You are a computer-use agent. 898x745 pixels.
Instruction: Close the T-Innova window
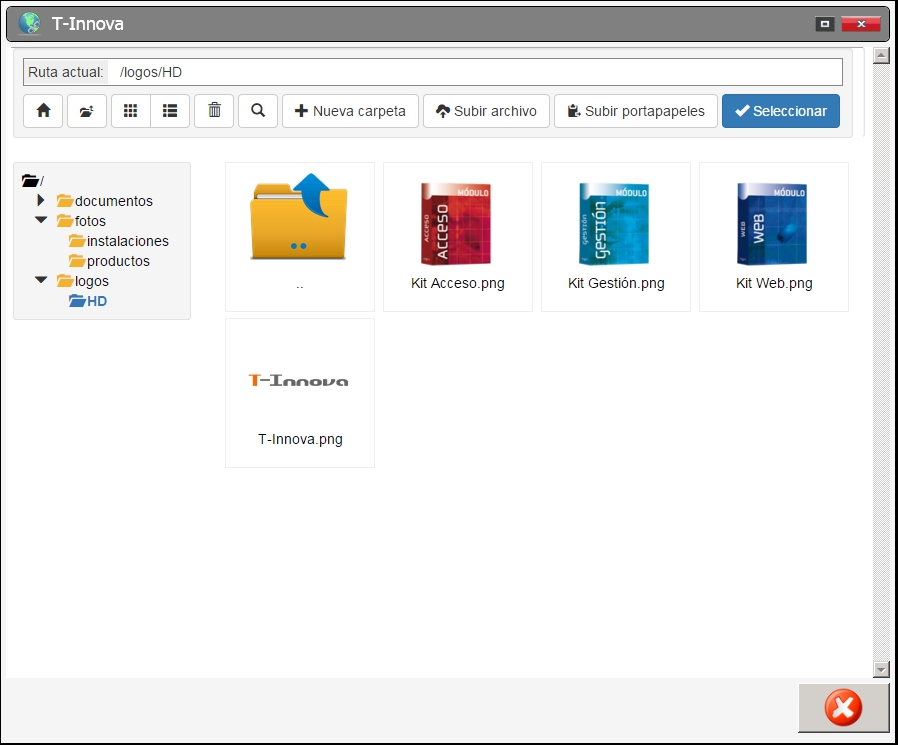pyautogui.click(x=861, y=23)
